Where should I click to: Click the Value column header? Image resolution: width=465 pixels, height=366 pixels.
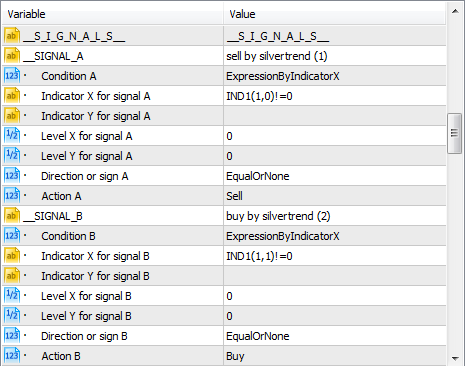point(335,14)
